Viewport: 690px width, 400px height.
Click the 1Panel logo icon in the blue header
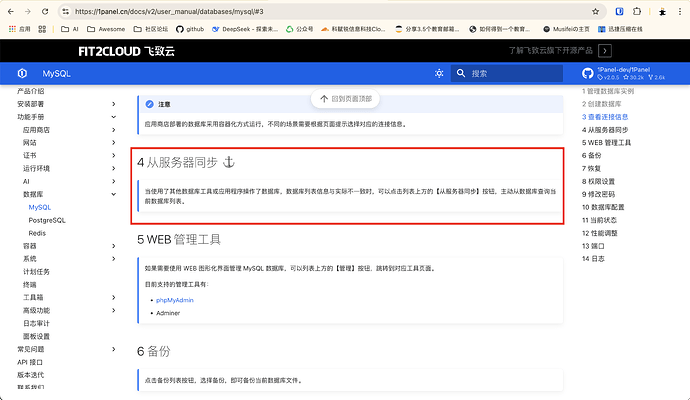(x=22, y=73)
